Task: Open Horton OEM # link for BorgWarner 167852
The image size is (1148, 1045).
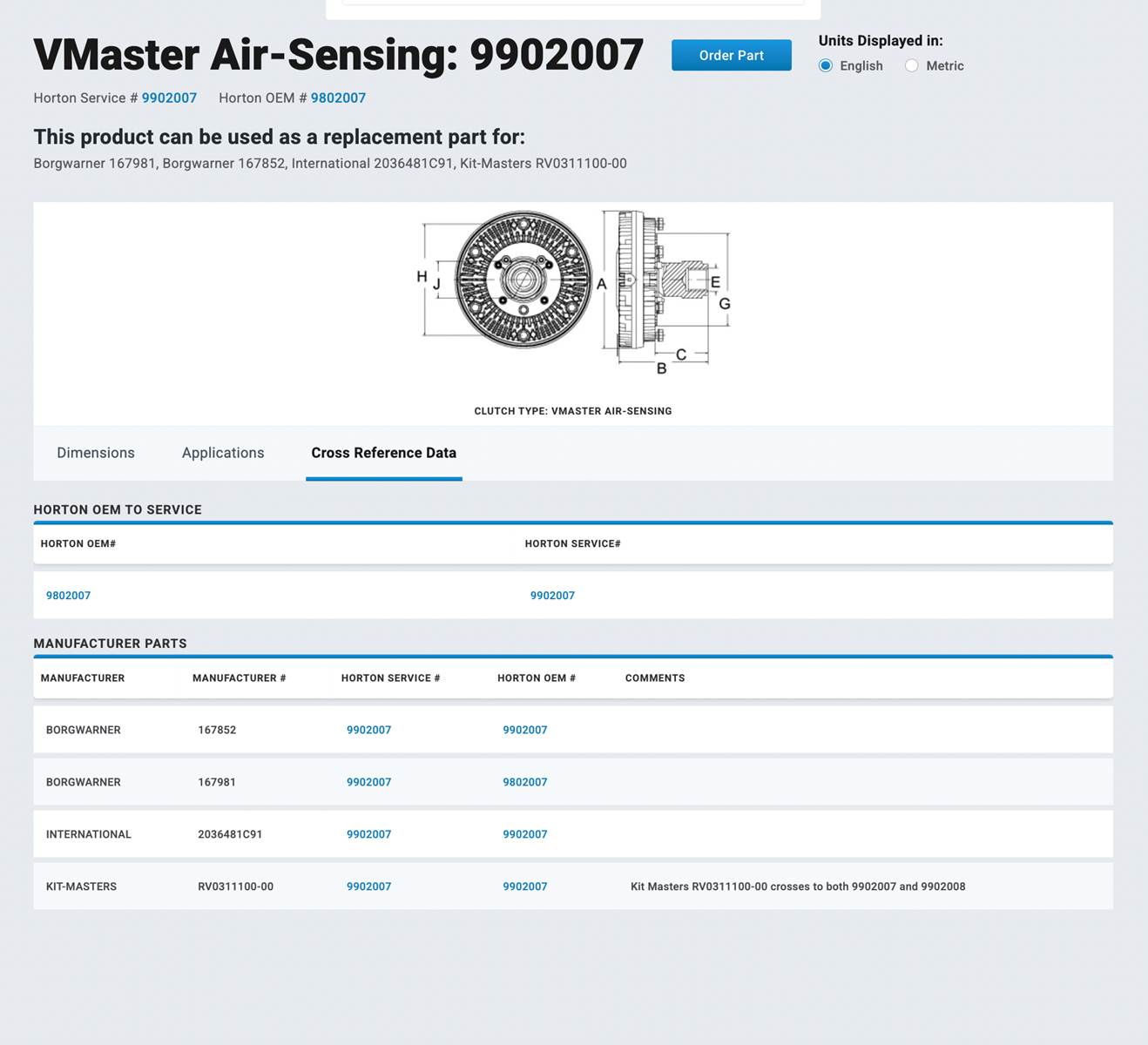Action: [x=524, y=730]
